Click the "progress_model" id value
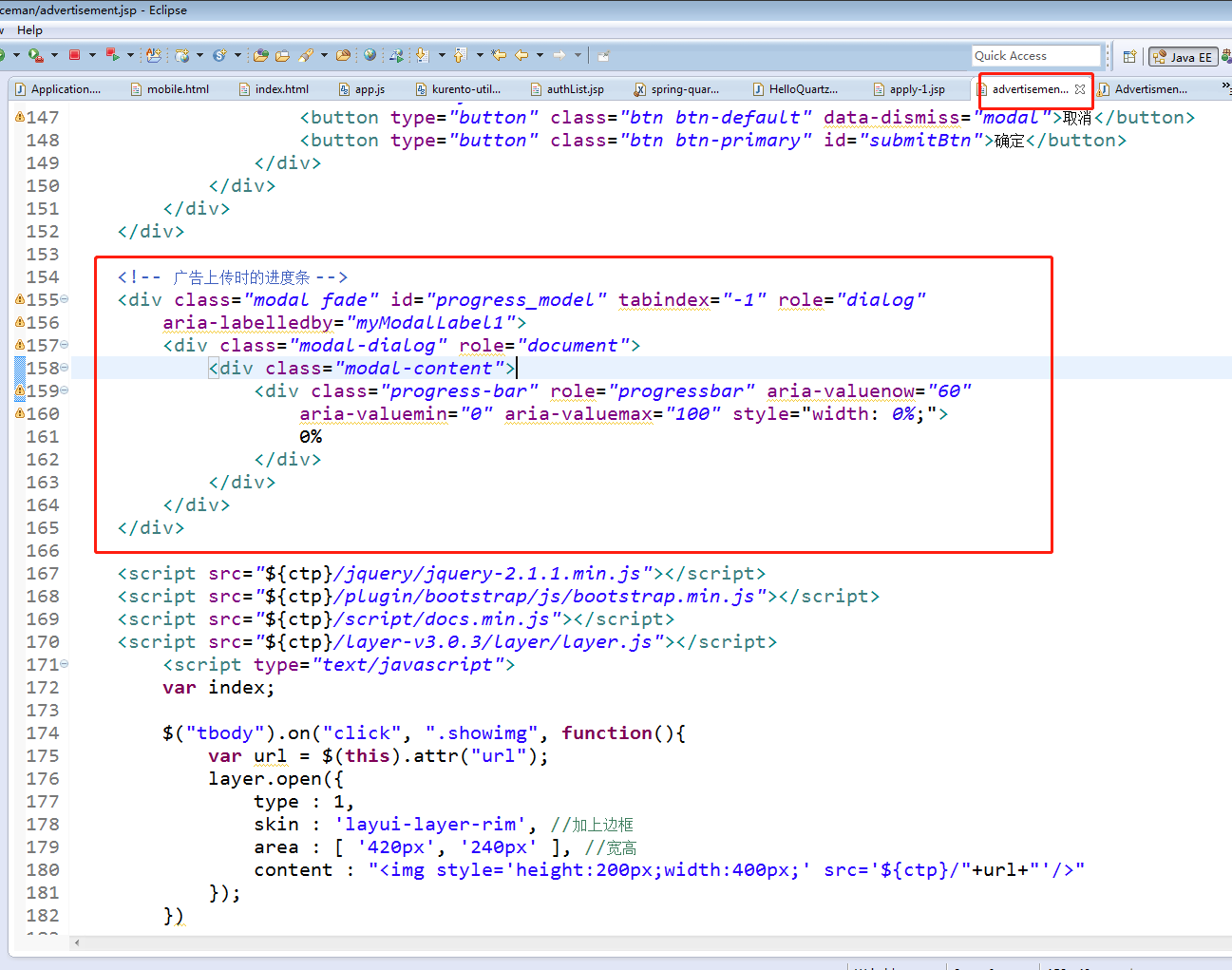This screenshot has width=1232, height=970. (517, 300)
